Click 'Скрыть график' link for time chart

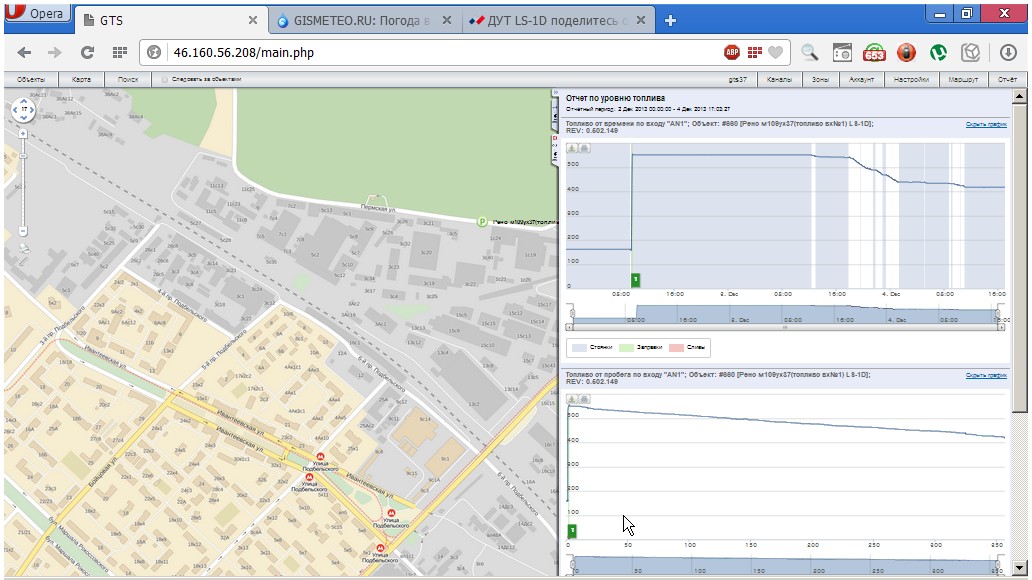(985, 125)
